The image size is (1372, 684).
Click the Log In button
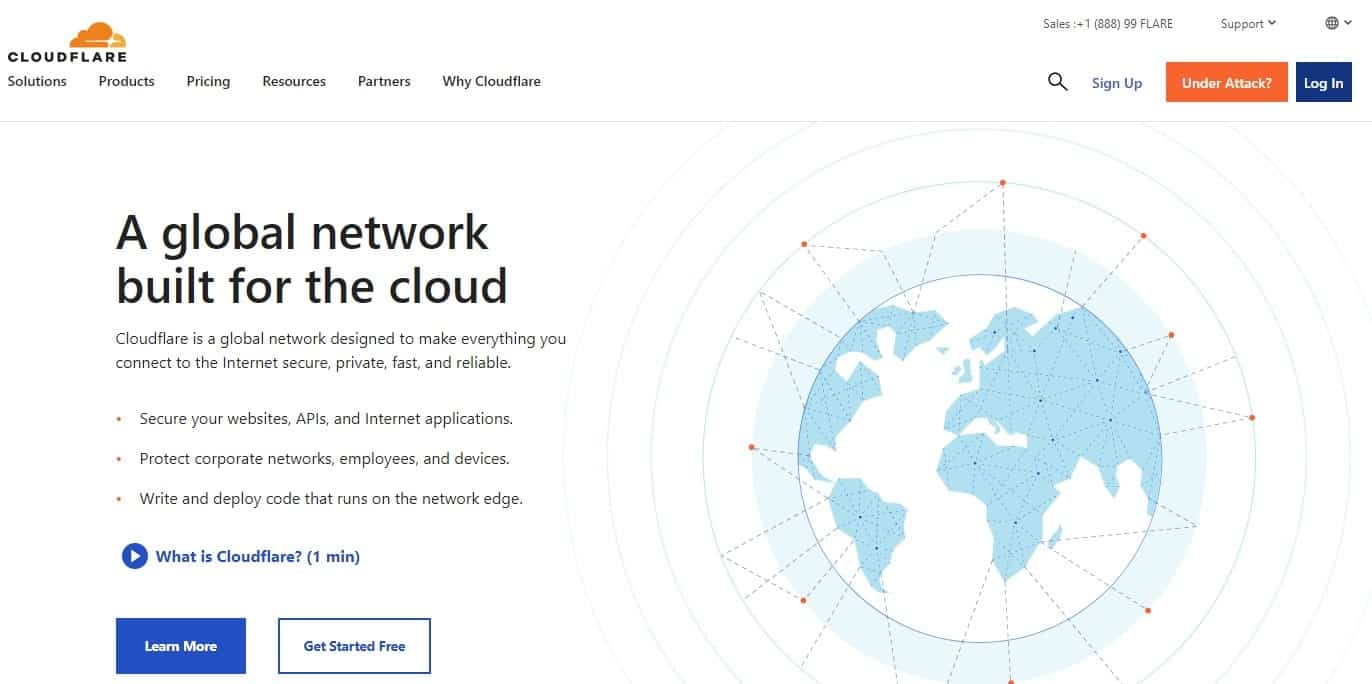(1324, 83)
